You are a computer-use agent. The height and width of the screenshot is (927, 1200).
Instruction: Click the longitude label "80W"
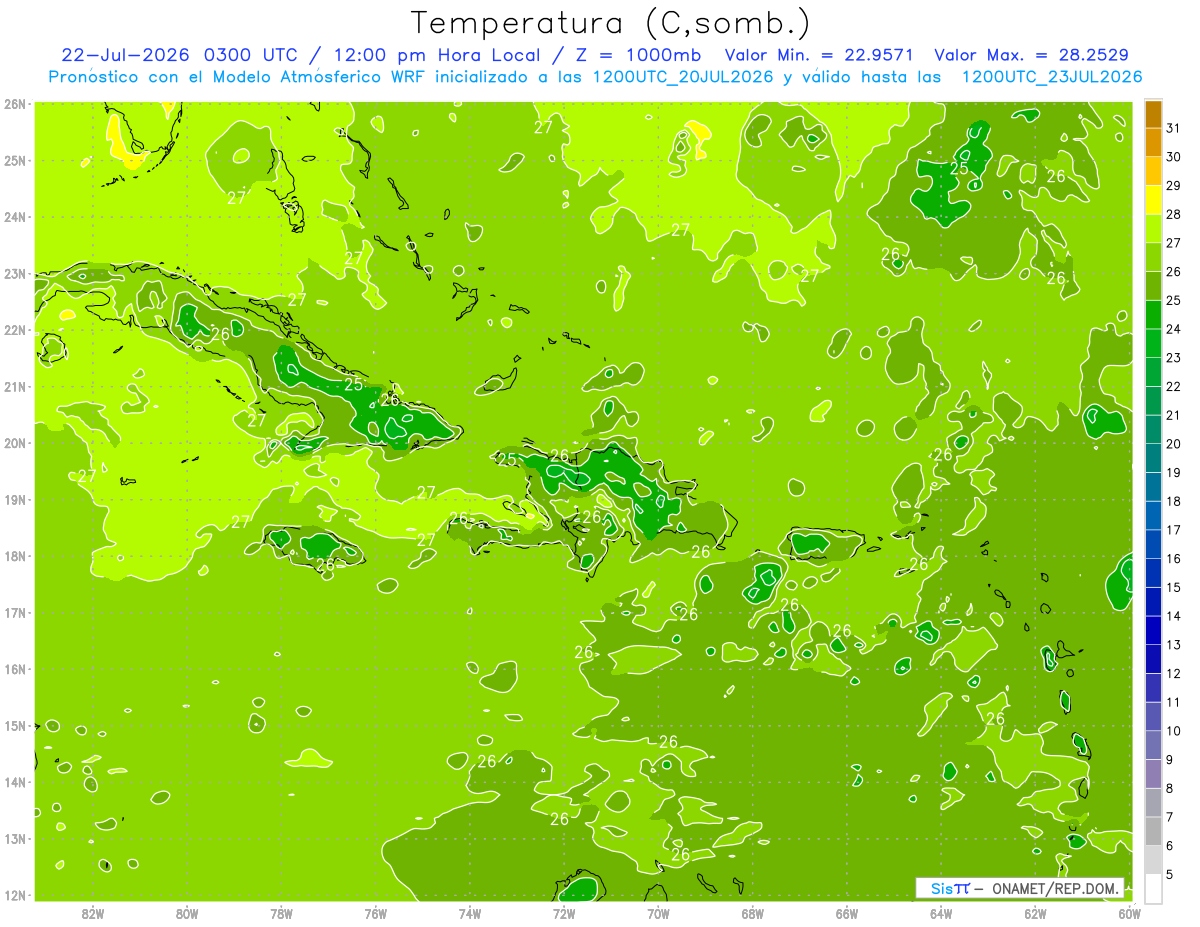pyautogui.click(x=187, y=913)
